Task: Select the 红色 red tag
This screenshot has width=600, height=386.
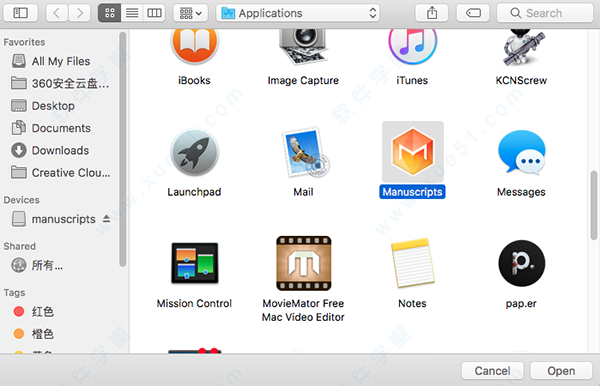Action: (x=34, y=311)
